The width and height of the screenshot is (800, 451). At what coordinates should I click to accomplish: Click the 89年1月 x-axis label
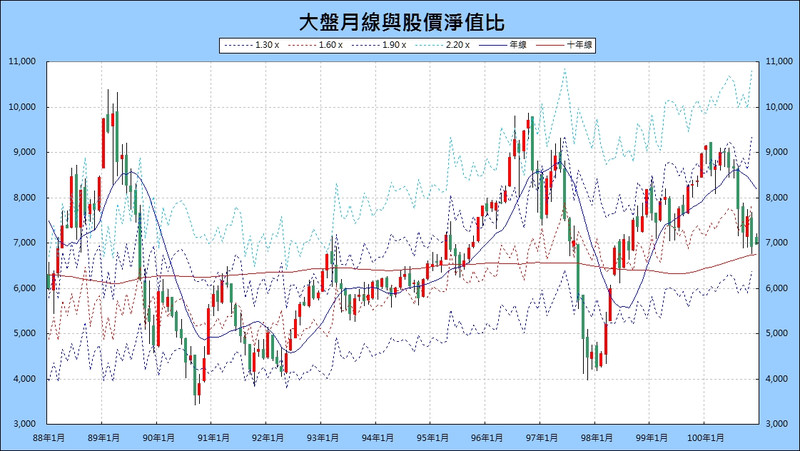pyautogui.click(x=104, y=438)
